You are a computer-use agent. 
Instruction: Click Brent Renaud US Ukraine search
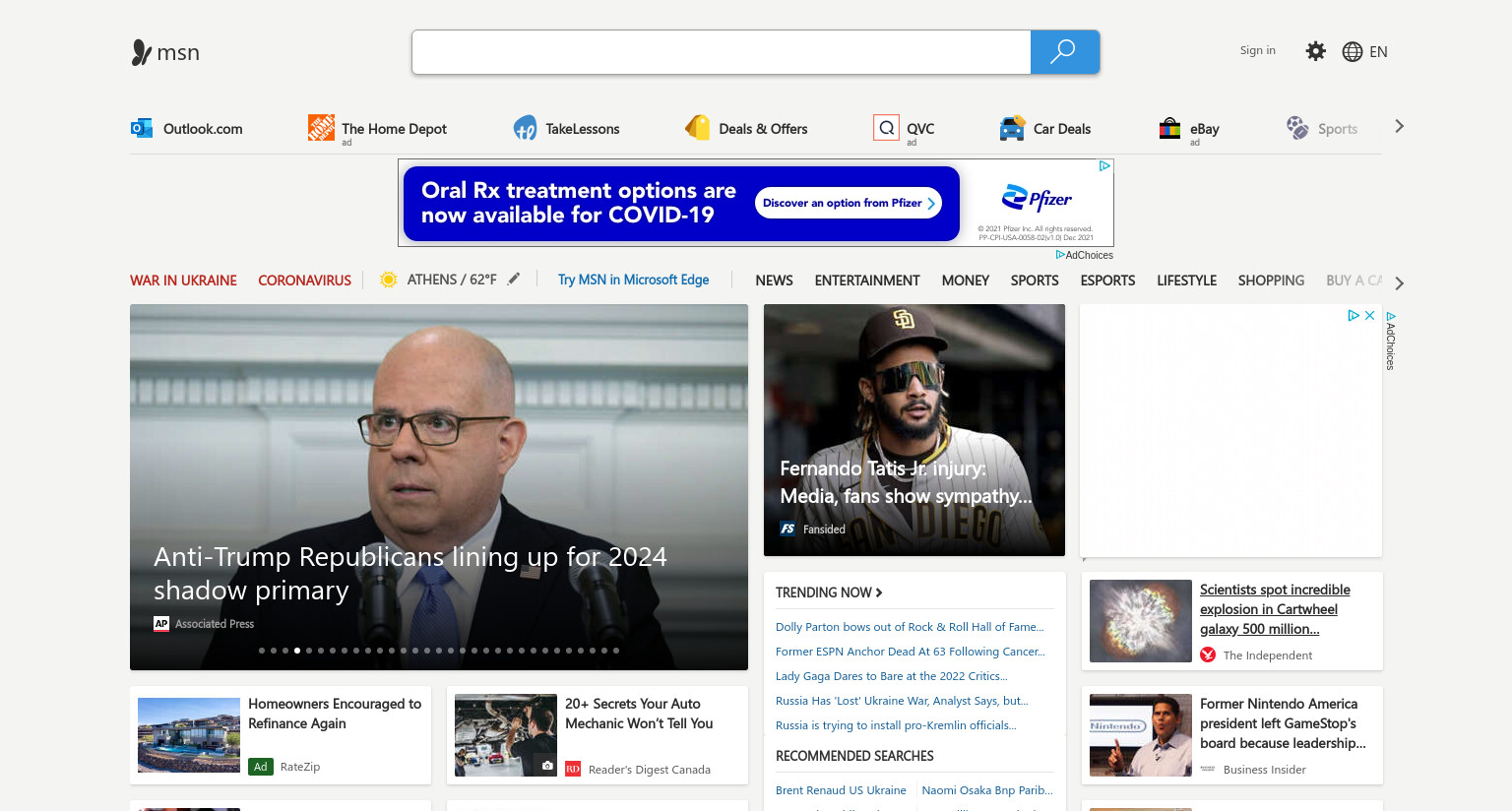tap(841, 790)
